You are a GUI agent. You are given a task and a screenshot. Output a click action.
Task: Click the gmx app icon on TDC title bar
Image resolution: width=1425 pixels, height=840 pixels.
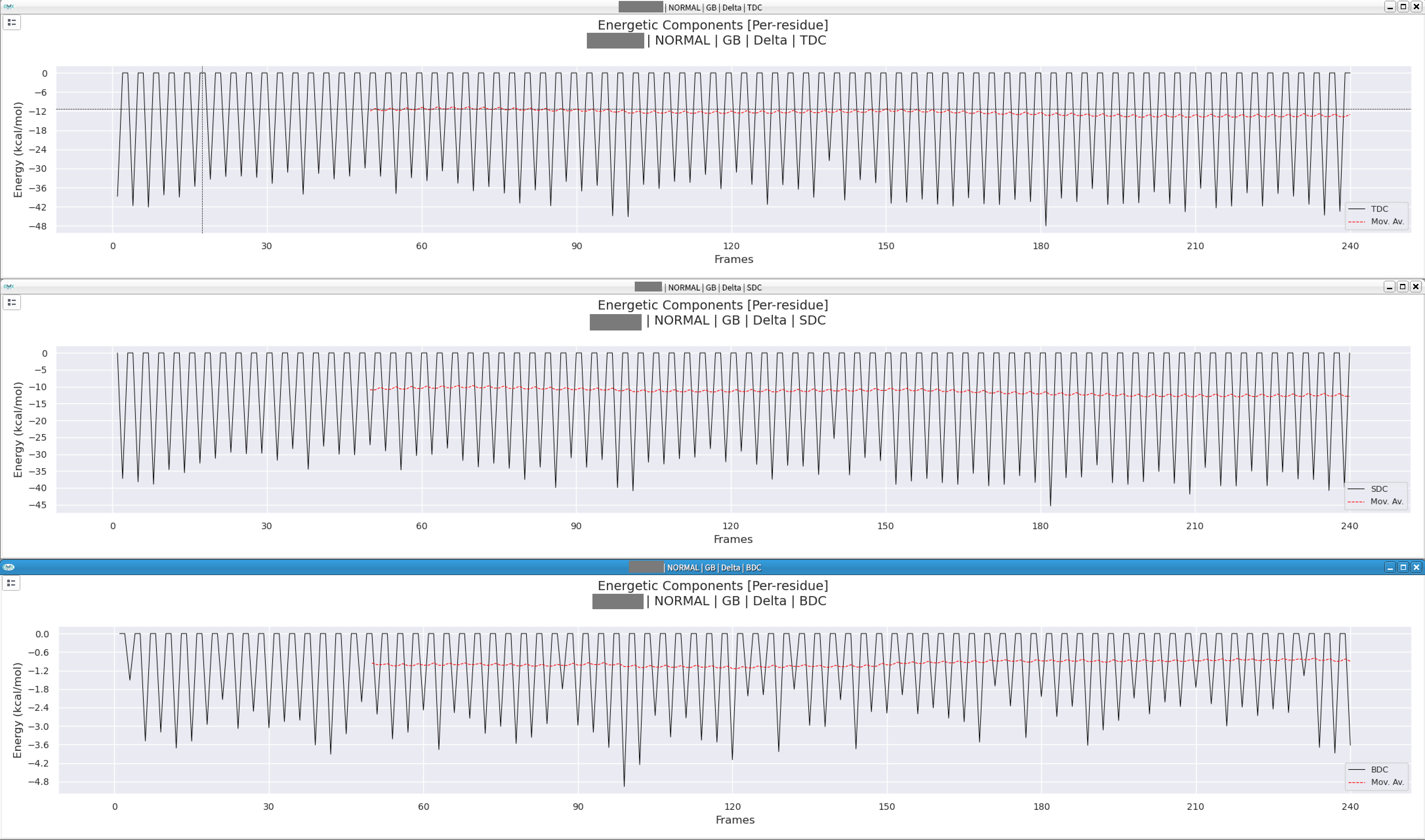tap(8, 7)
